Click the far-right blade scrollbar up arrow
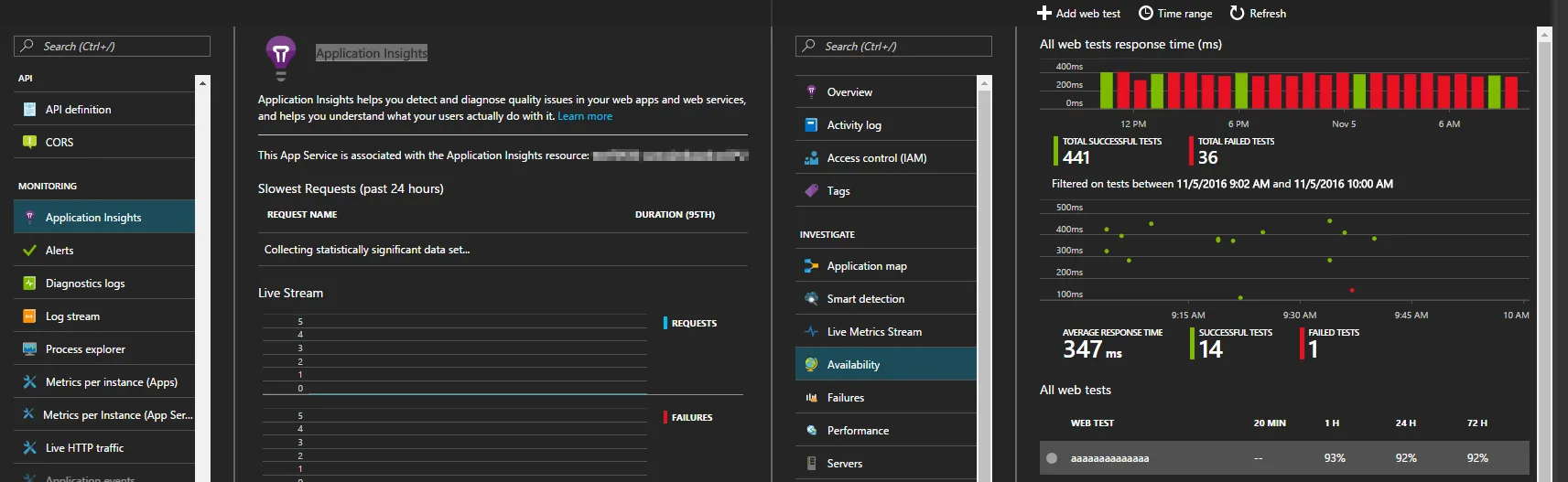Screen dimensions: 1568x482 click(1545, 35)
